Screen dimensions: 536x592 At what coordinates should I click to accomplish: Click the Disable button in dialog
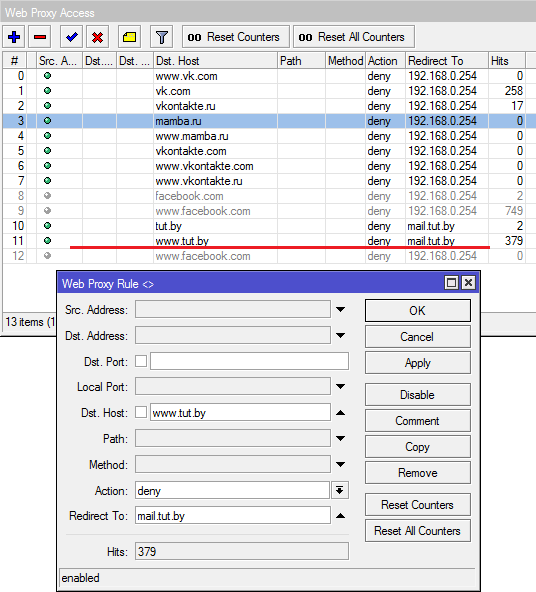418,395
